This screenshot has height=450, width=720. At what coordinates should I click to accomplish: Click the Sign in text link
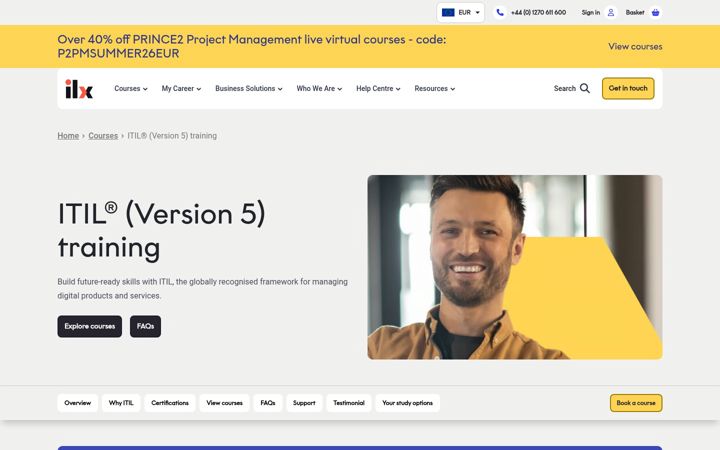pos(591,12)
